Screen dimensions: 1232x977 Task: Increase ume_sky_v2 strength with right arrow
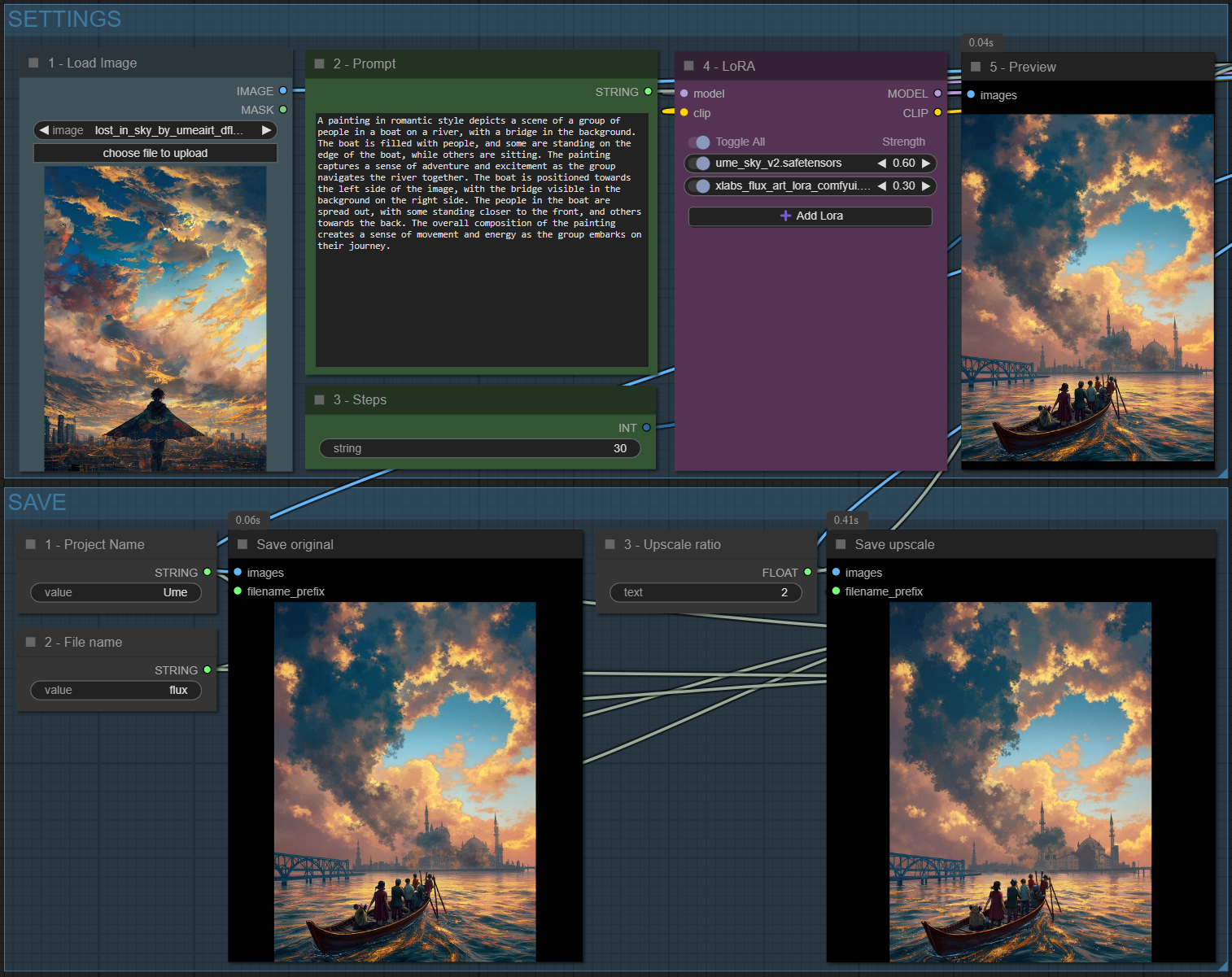(926, 164)
